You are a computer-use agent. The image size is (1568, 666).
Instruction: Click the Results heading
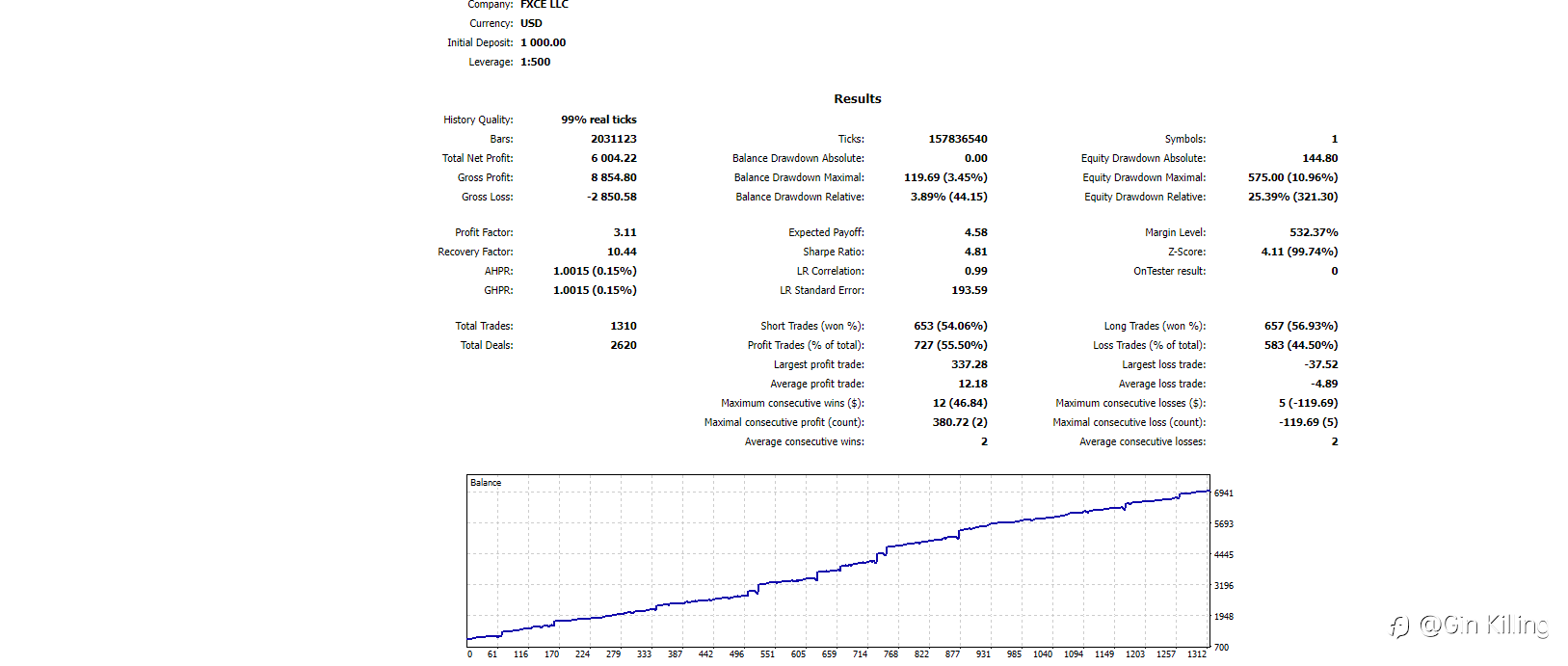tap(858, 98)
